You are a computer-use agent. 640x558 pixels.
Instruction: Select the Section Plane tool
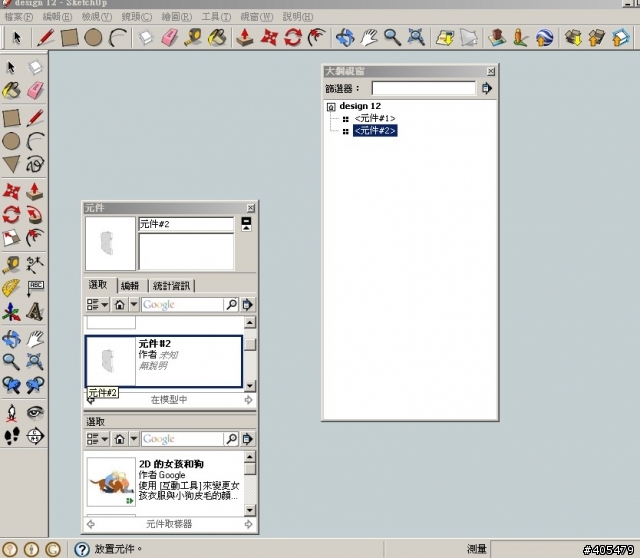(x=35, y=436)
